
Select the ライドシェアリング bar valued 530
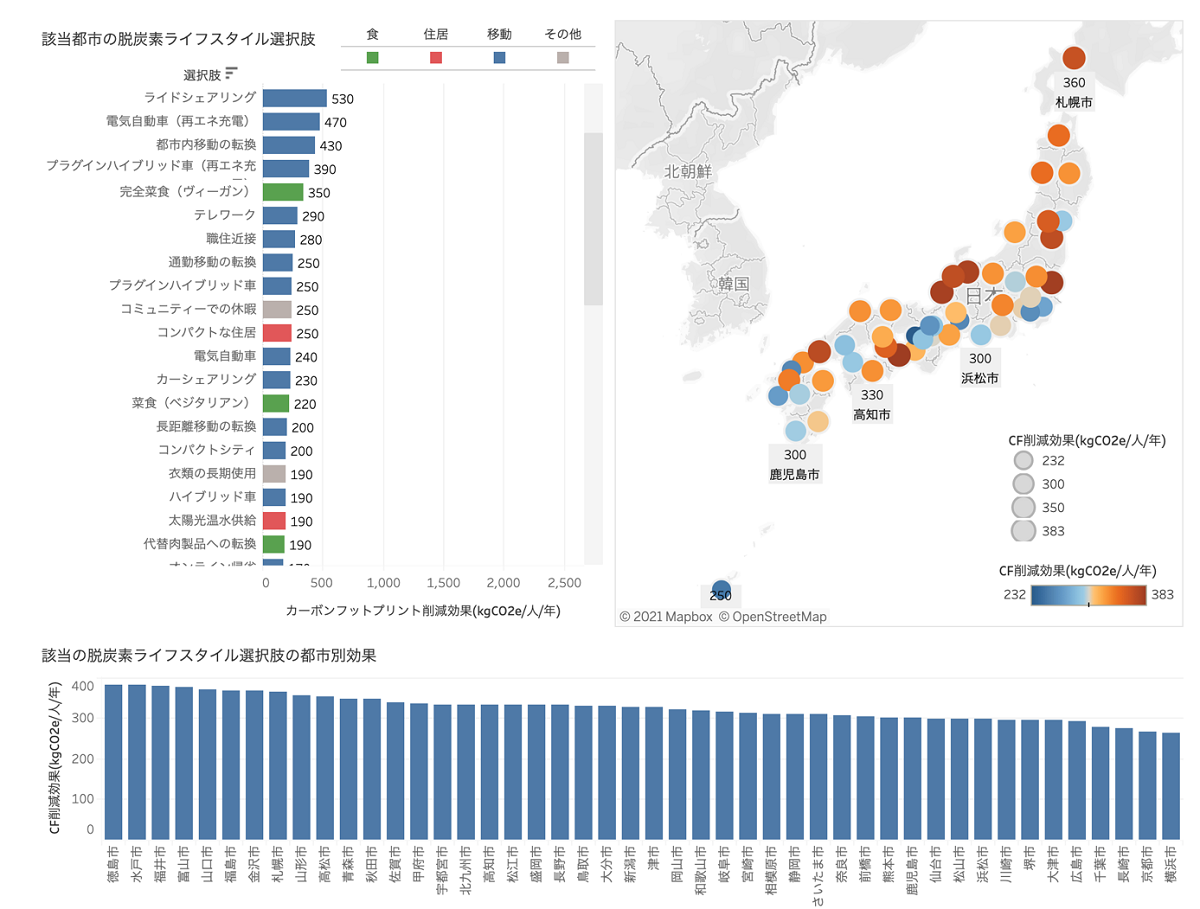tap(294, 98)
